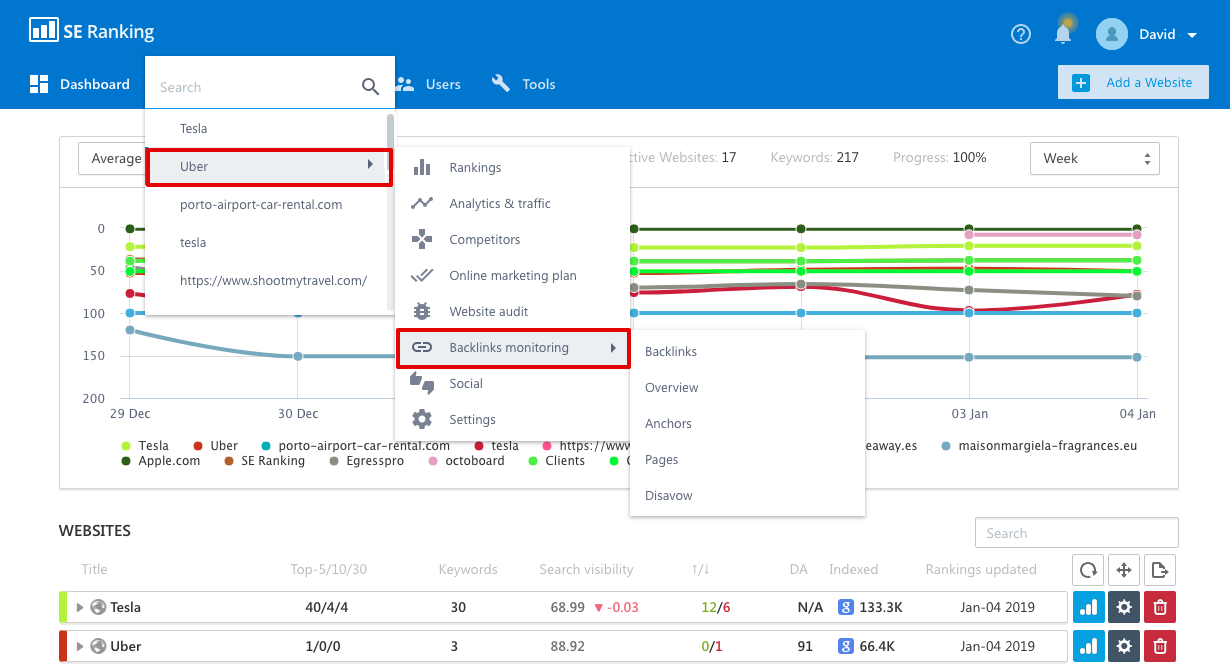Click the Add a Website button
1230x668 pixels.
(1133, 82)
